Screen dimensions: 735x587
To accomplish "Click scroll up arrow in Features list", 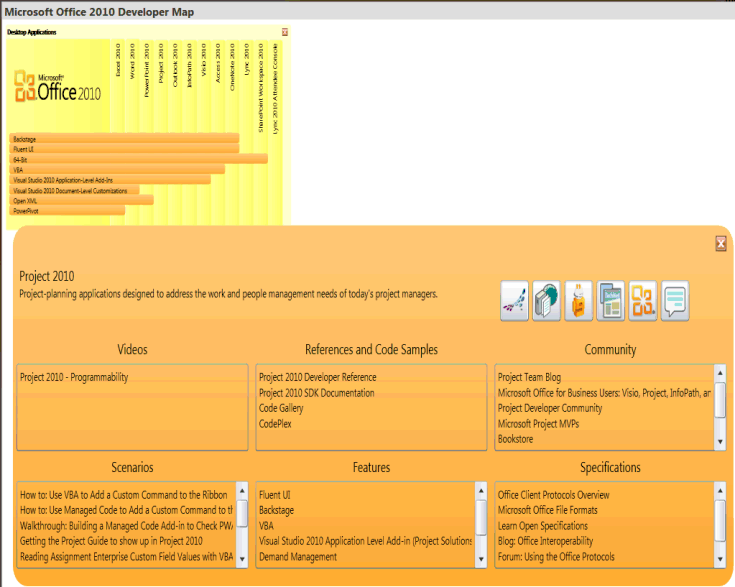I will 481,491.
